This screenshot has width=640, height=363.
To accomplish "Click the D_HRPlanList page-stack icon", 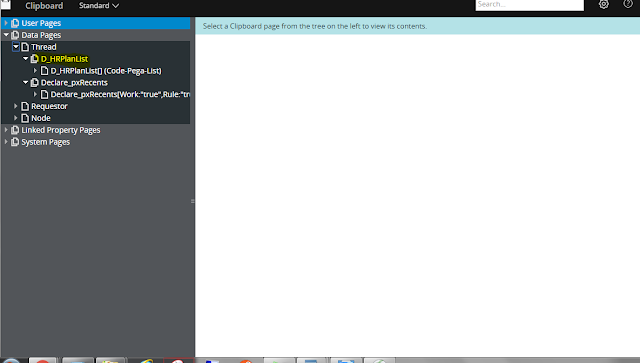I will (35, 59).
